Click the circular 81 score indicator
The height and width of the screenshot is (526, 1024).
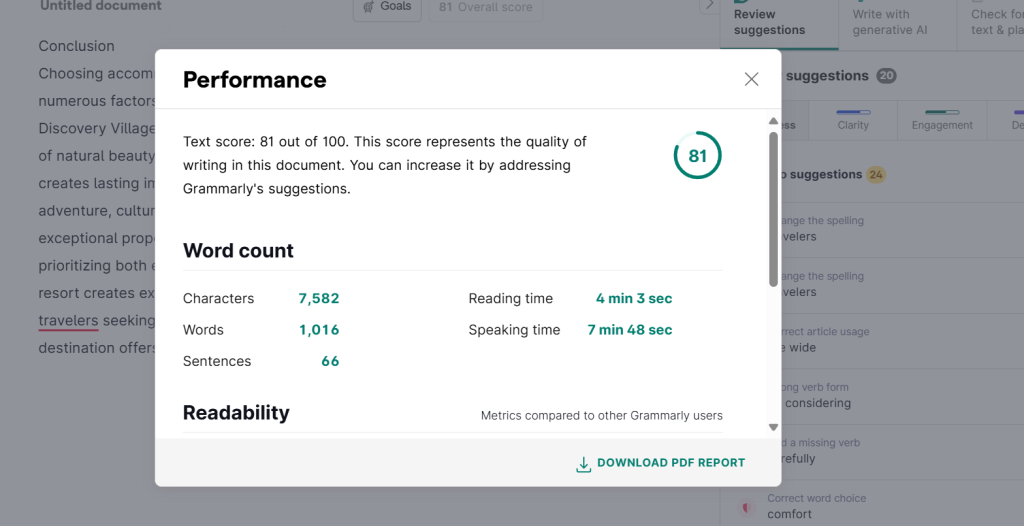click(x=697, y=156)
